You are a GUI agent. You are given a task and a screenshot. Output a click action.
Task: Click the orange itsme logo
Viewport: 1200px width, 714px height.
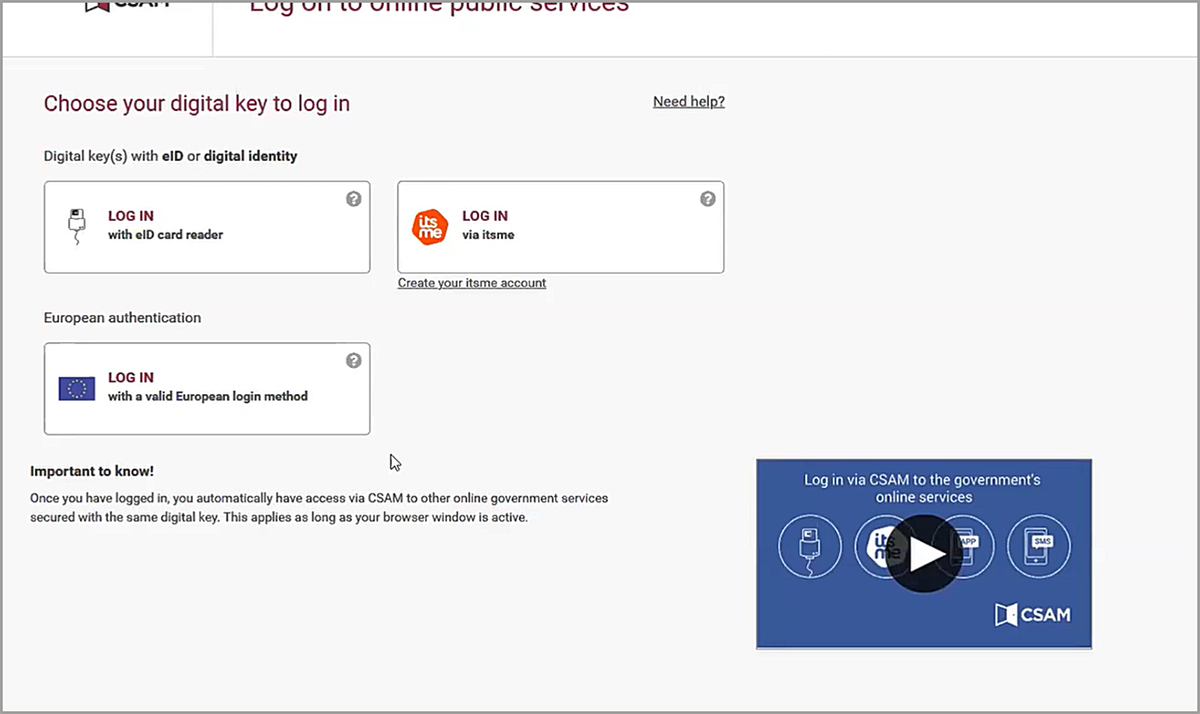point(431,227)
